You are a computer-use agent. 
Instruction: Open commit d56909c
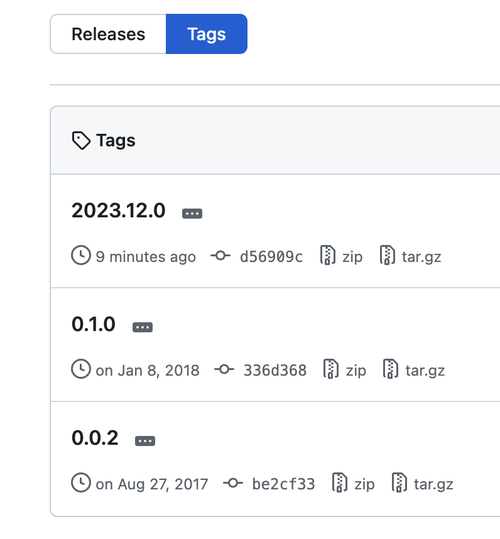coord(271,257)
